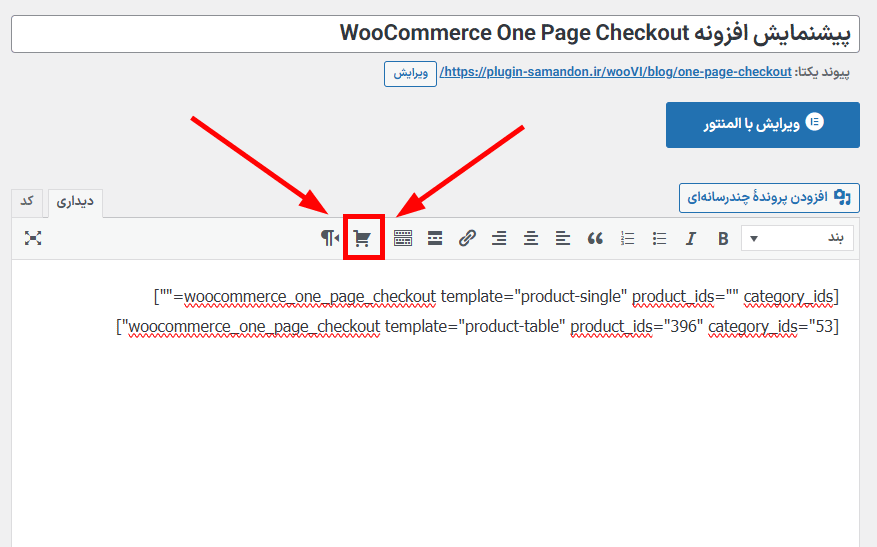Center align the text
The width and height of the screenshot is (877, 547).
[x=531, y=238]
